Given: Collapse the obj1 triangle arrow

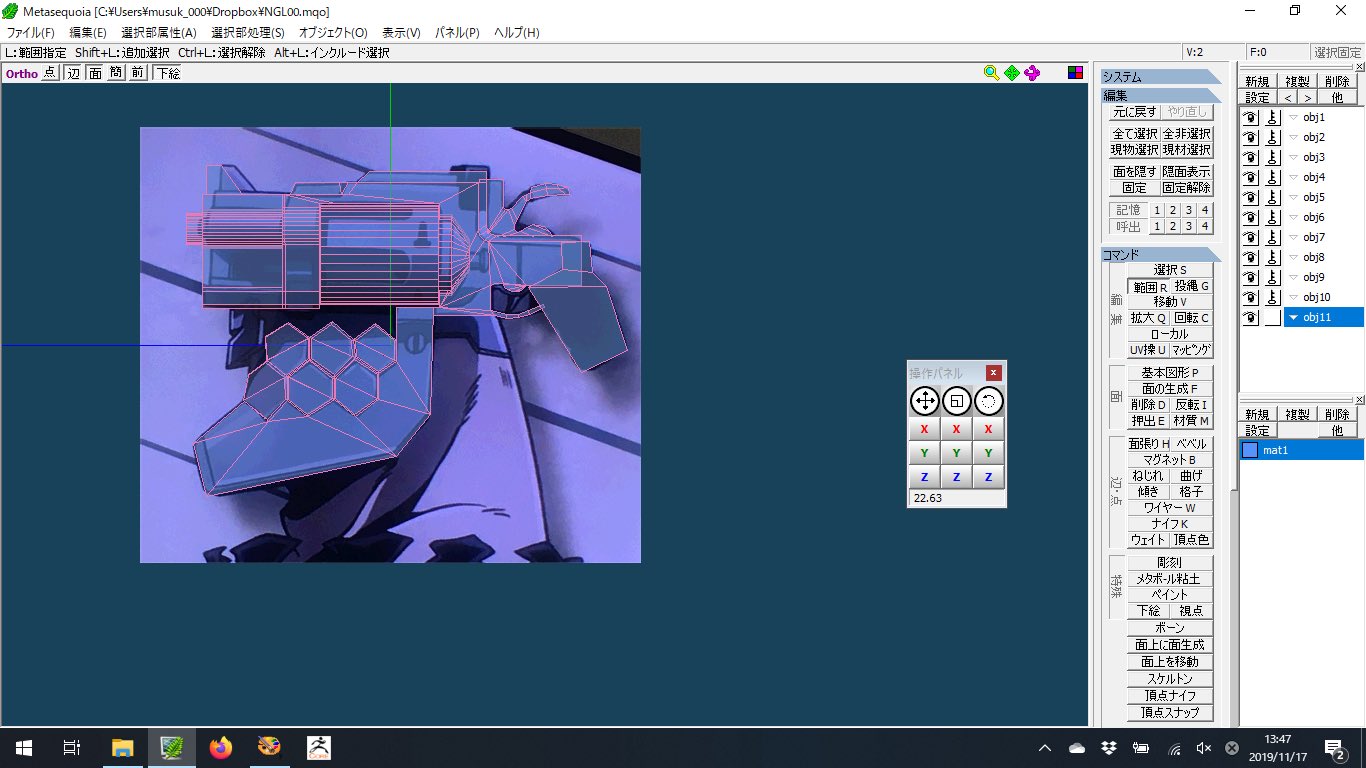Looking at the screenshot, I should 1293,117.
